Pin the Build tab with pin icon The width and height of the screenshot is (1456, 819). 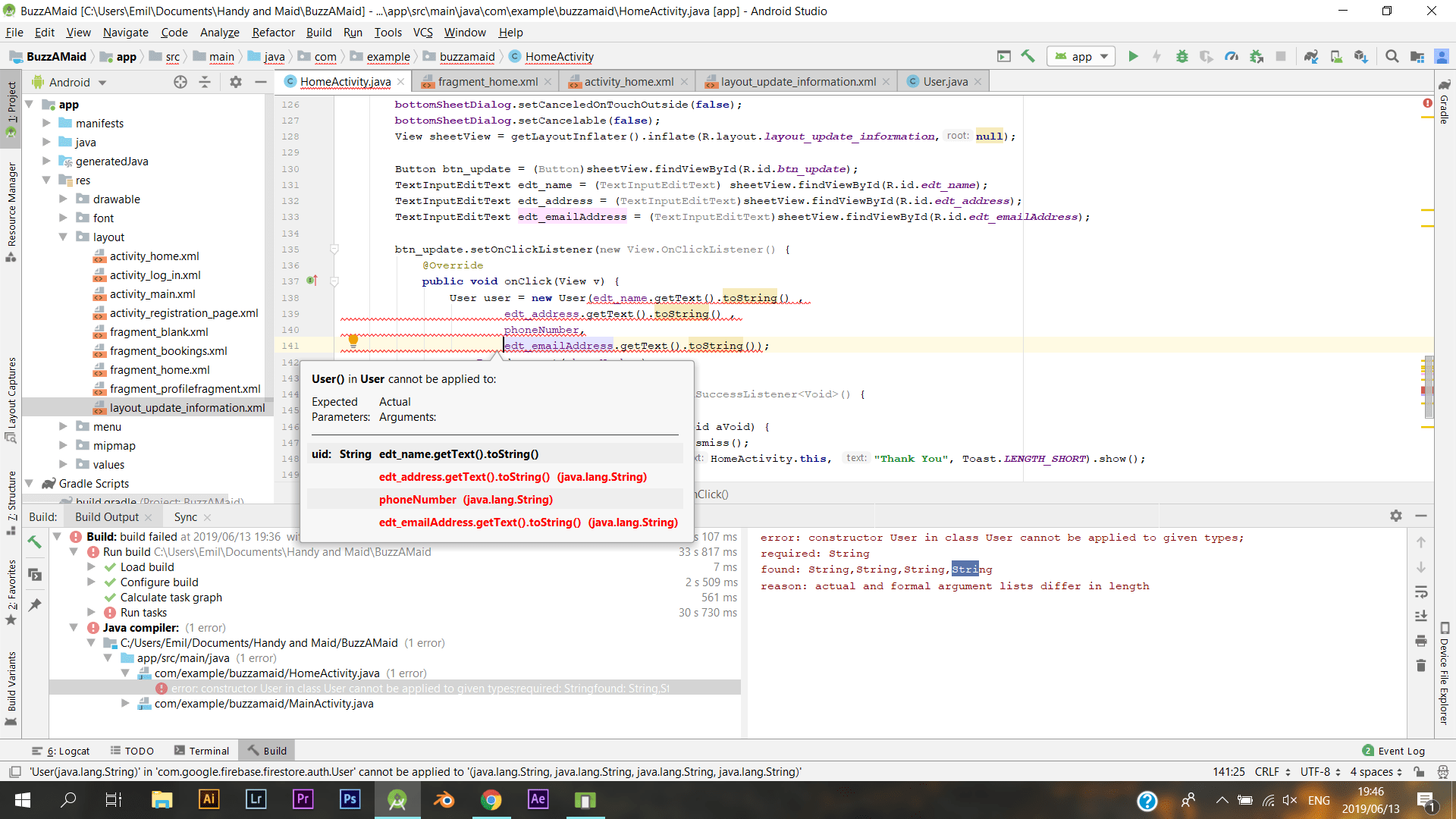[35, 604]
